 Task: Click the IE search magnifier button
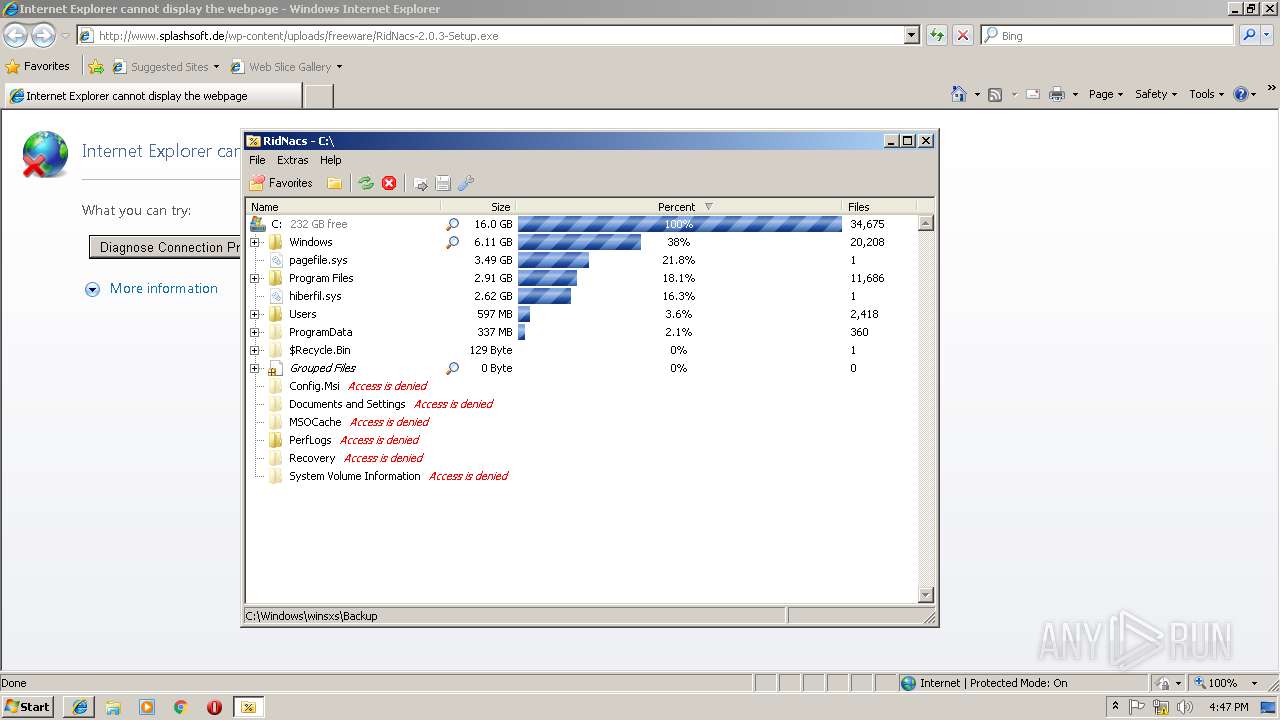tap(1249, 35)
